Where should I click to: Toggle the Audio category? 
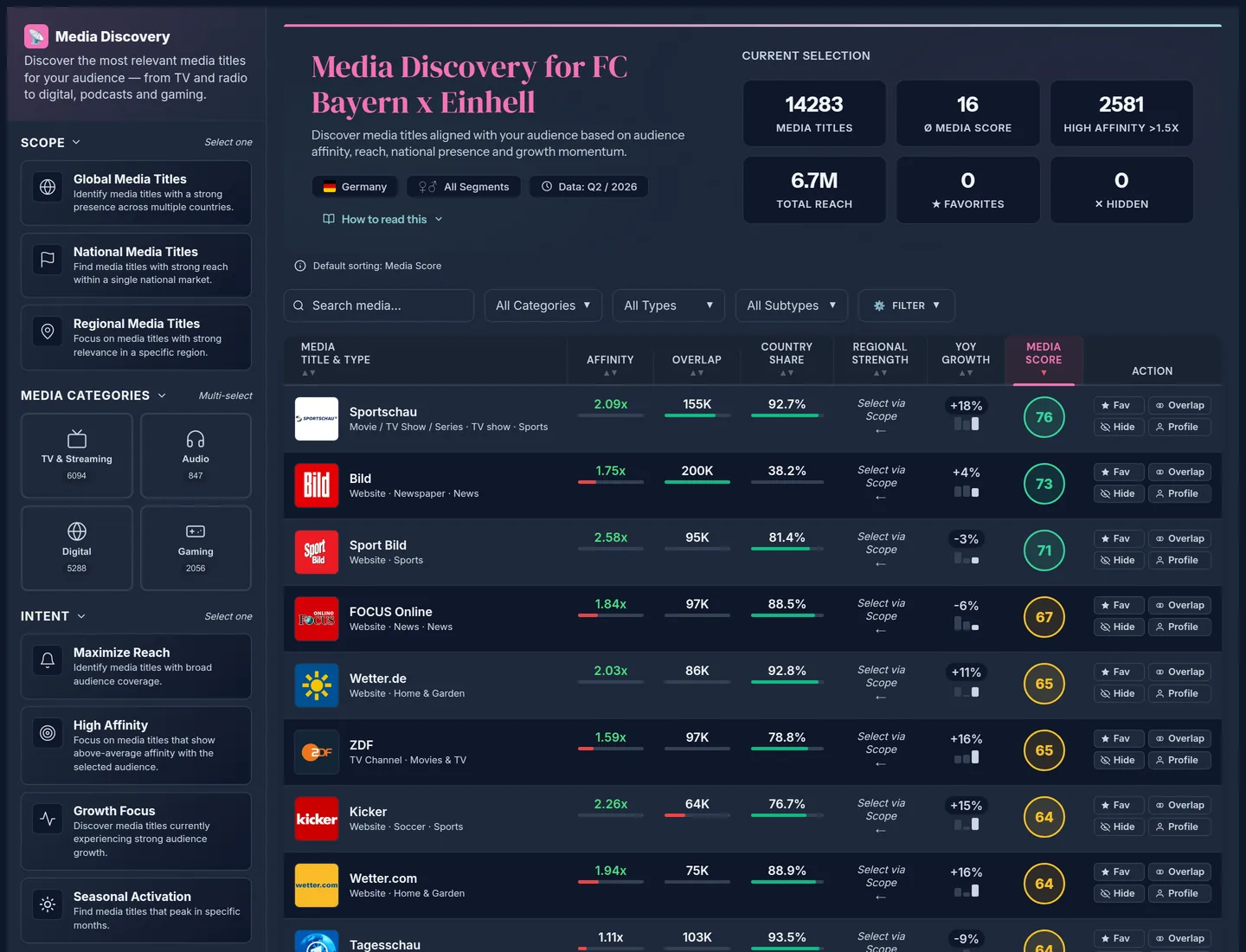tap(196, 455)
